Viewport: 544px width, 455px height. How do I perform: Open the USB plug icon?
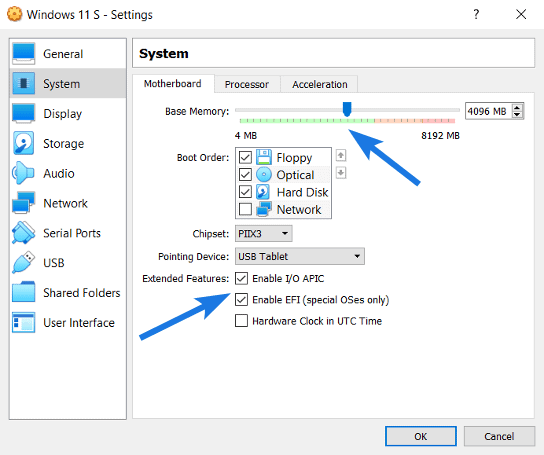(24, 262)
